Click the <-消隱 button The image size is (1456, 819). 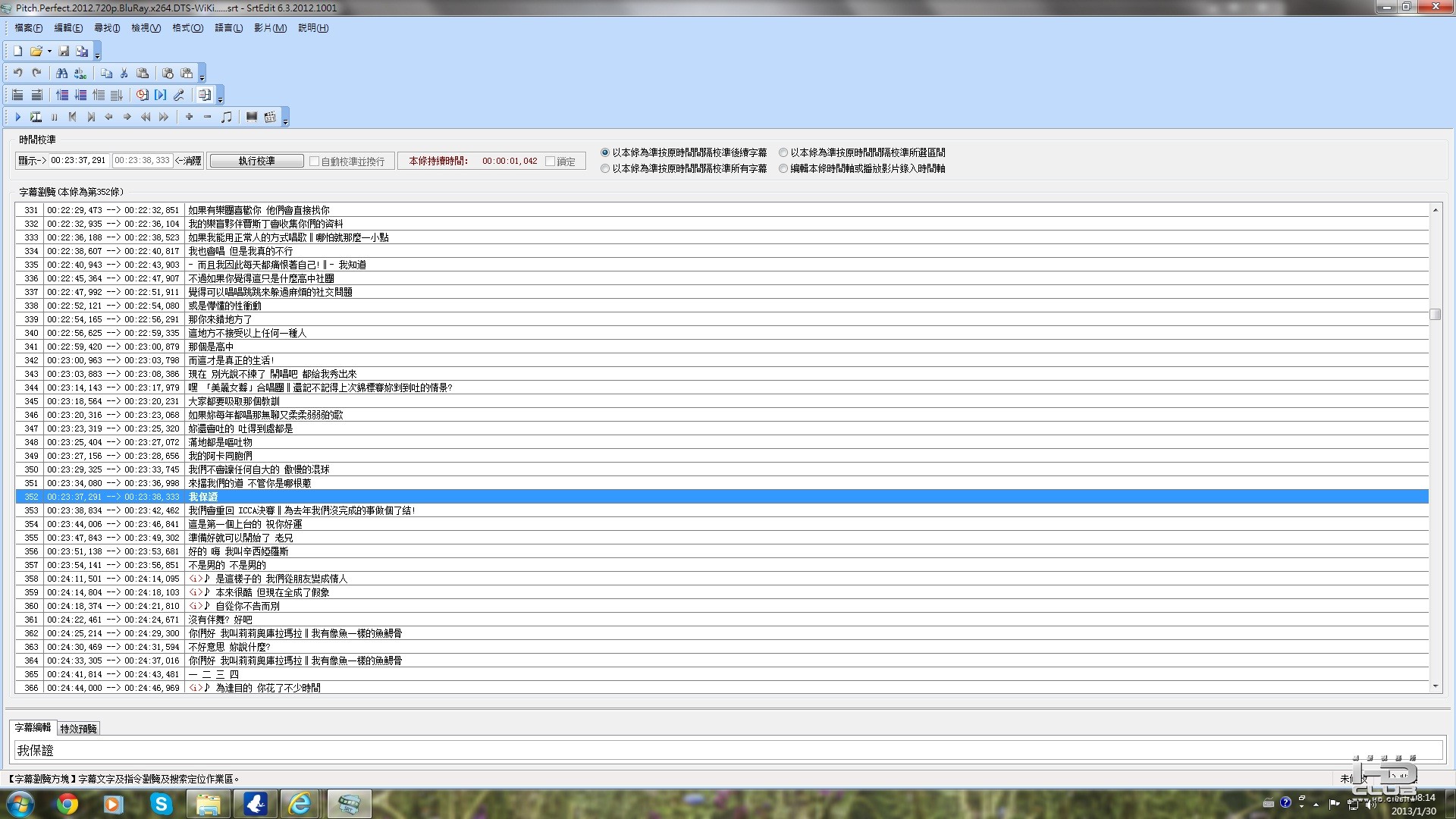click(x=188, y=161)
